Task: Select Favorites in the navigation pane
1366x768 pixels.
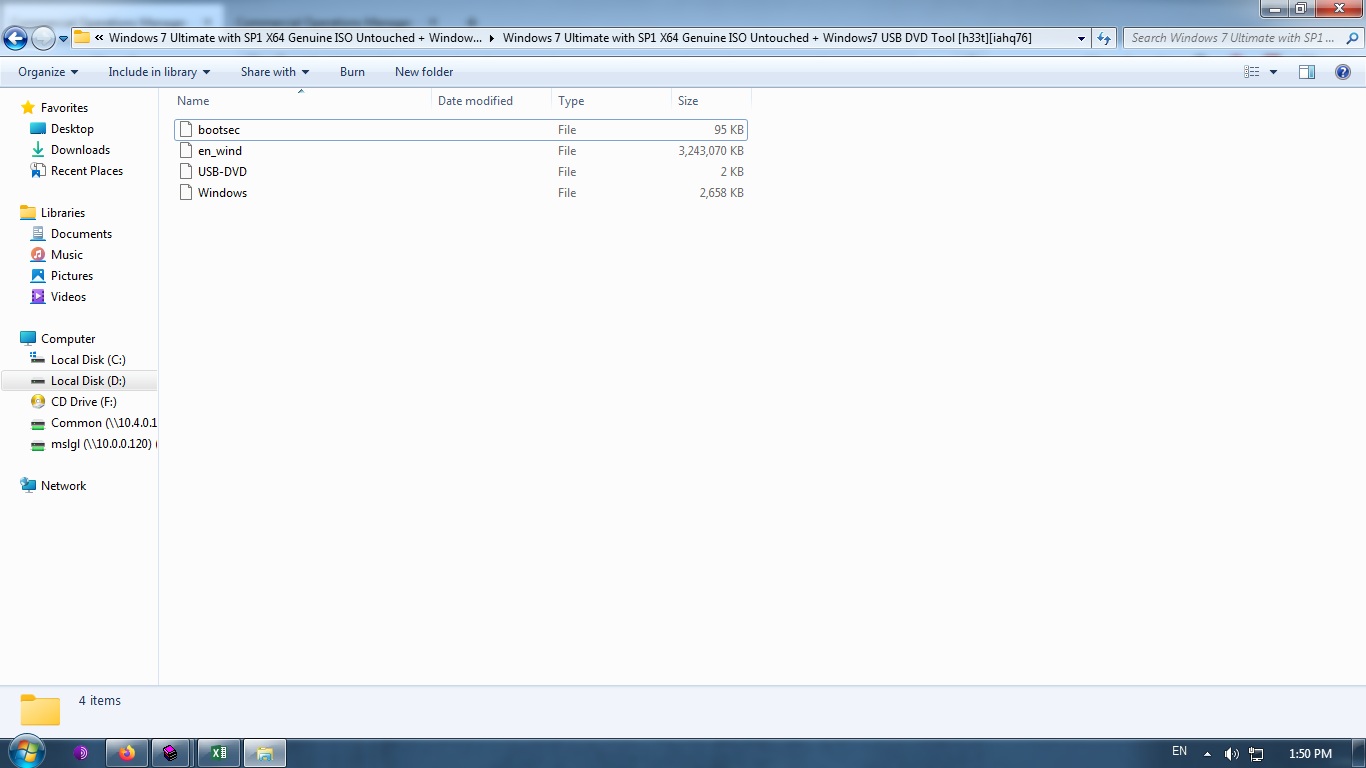Action: pos(64,108)
